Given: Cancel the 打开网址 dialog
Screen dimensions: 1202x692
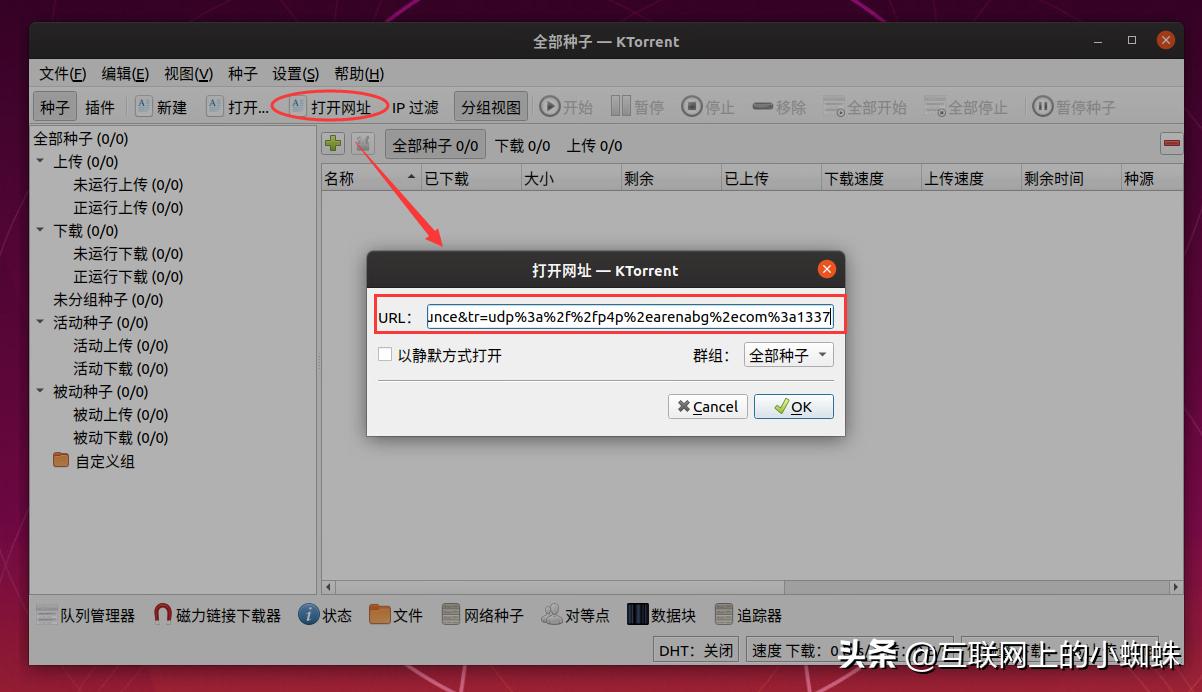Looking at the screenshot, I should point(707,406).
